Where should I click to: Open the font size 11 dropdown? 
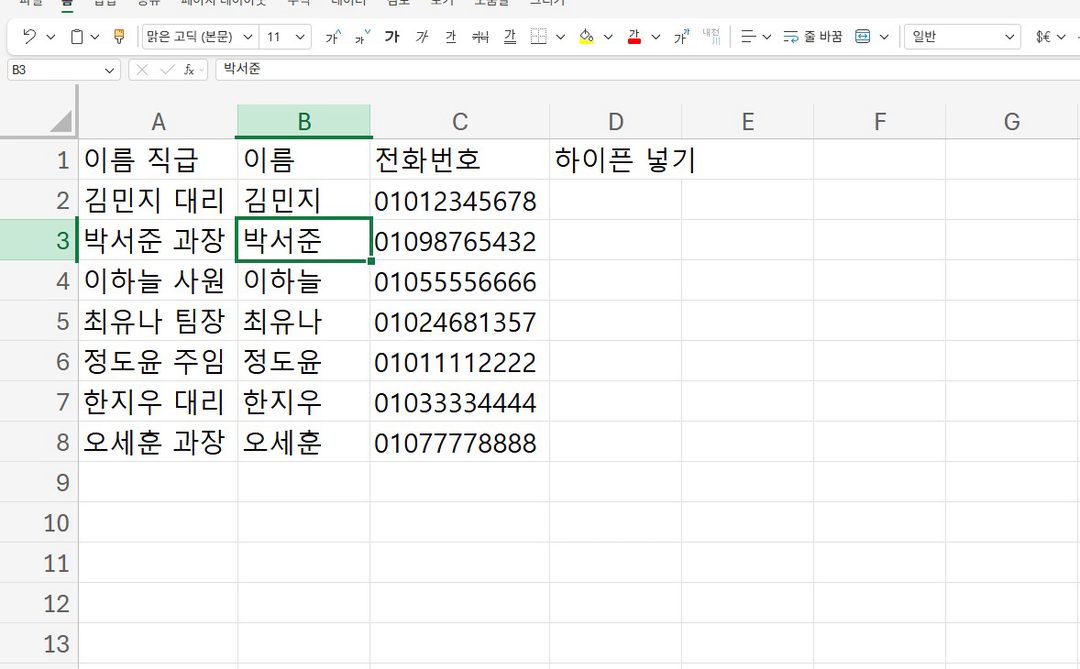pyautogui.click(x=300, y=37)
